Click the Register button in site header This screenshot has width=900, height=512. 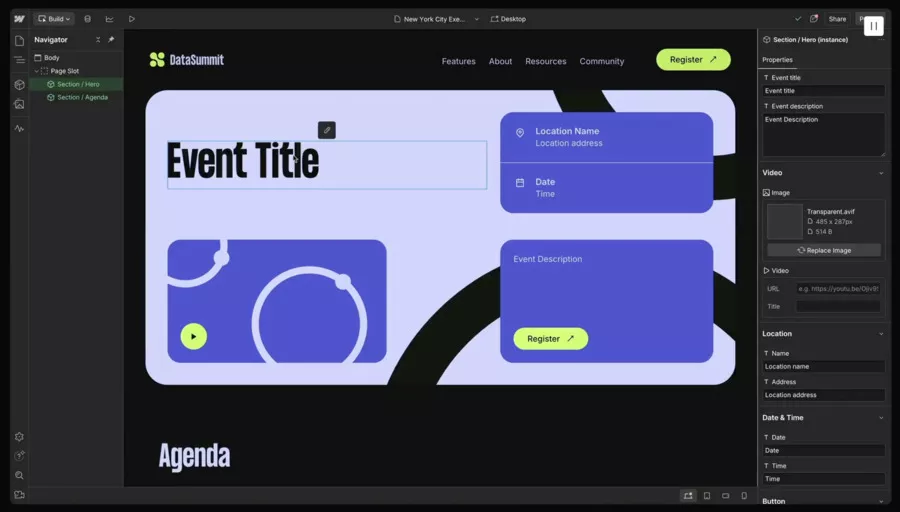693,60
